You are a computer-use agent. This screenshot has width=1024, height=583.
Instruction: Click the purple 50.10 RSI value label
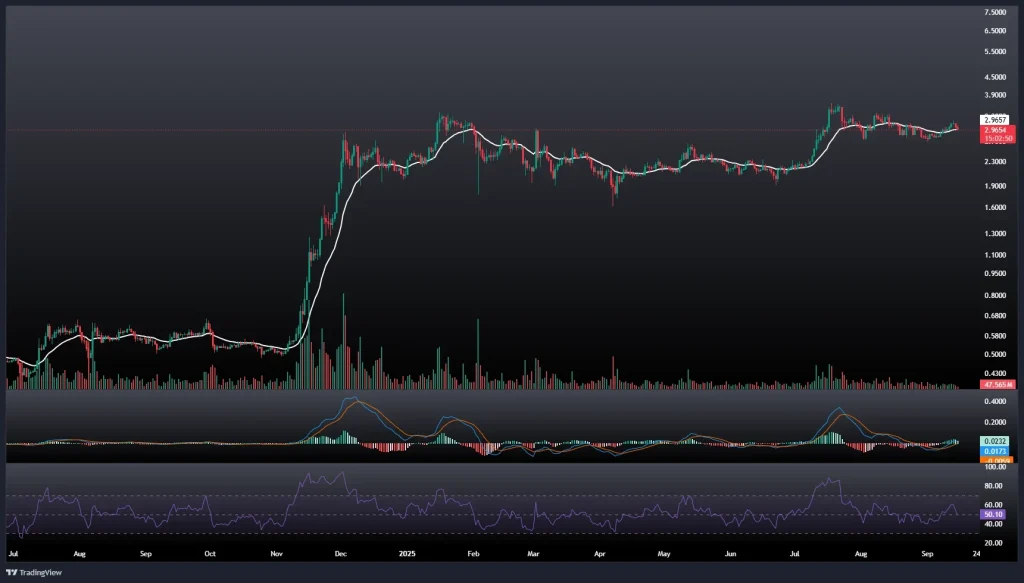(x=994, y=514)
